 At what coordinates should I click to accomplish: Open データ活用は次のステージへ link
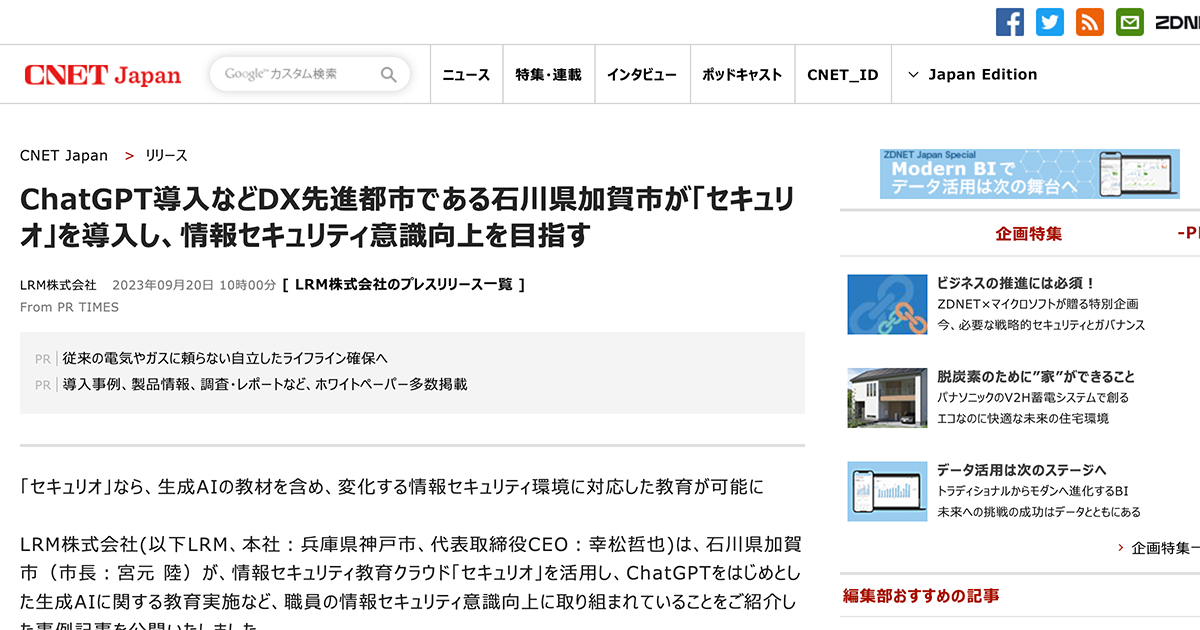pyautogui.click(x=1021, y=471)
